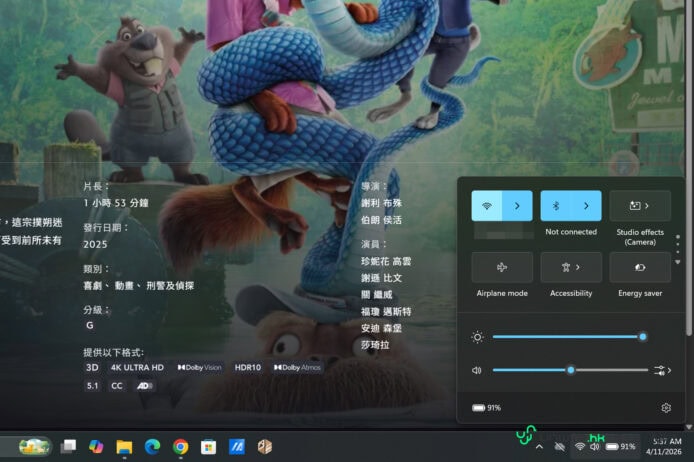Click the HDR10 badge
The width and height of the screenshot is (694, 462).
[x=248, y=367]
